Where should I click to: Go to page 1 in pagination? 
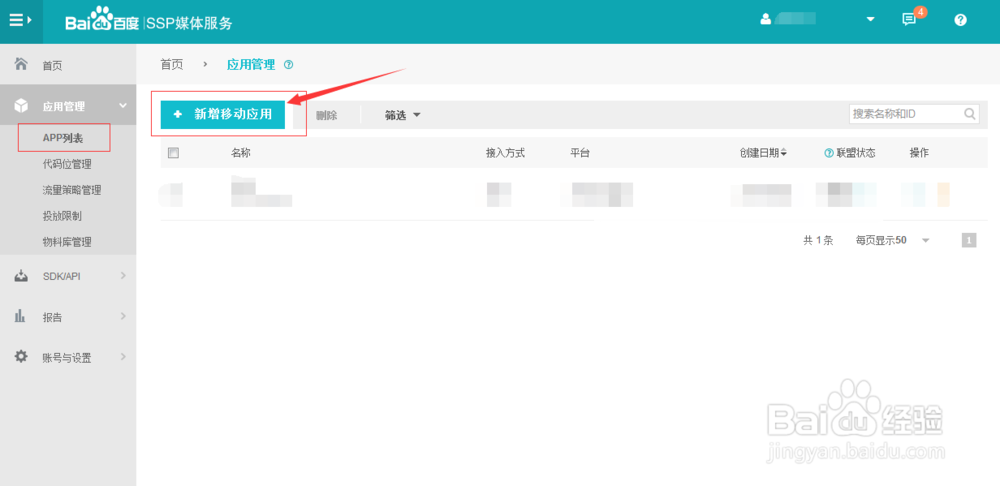tap(969, 240)
